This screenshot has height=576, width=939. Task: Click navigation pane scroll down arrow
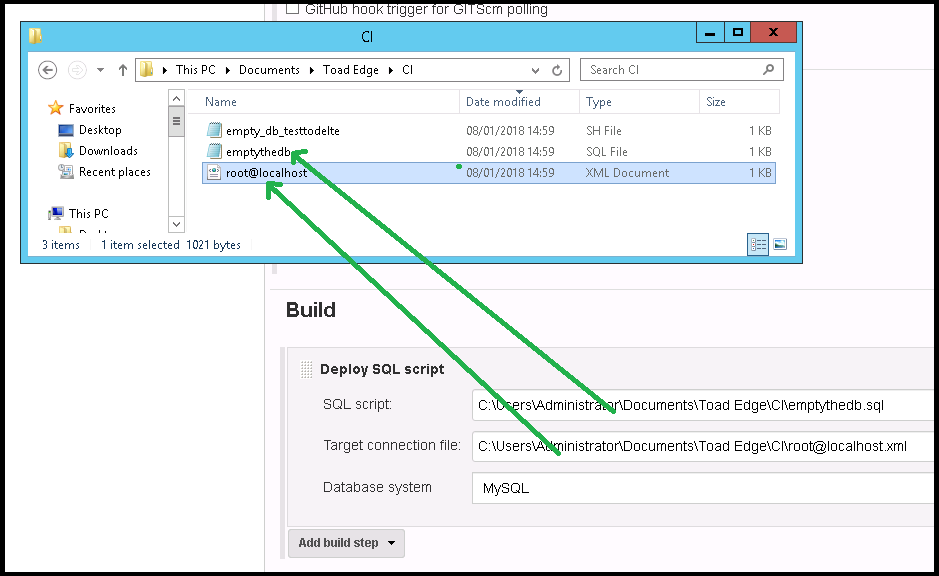tap(176, 225)
